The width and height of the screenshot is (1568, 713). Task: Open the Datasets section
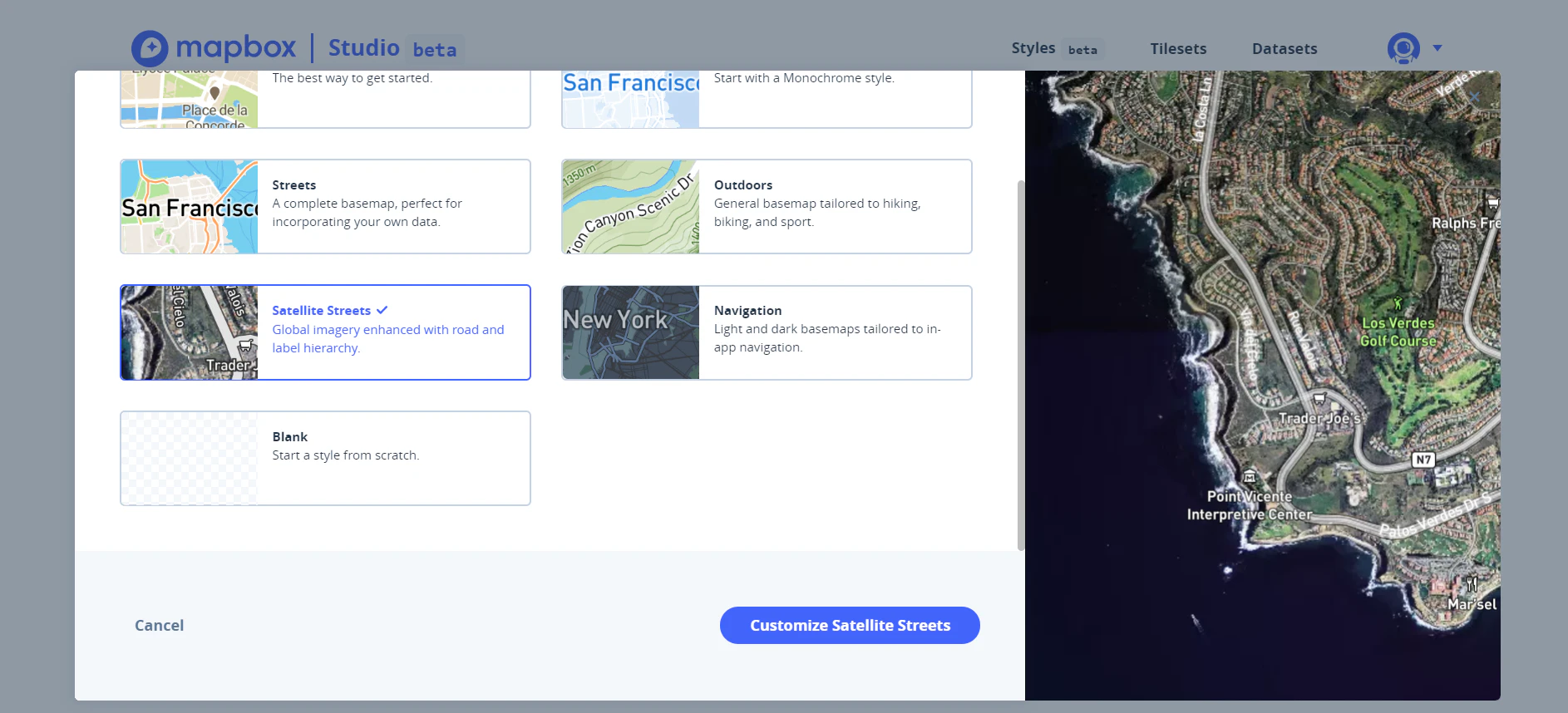pos(1284,49)
